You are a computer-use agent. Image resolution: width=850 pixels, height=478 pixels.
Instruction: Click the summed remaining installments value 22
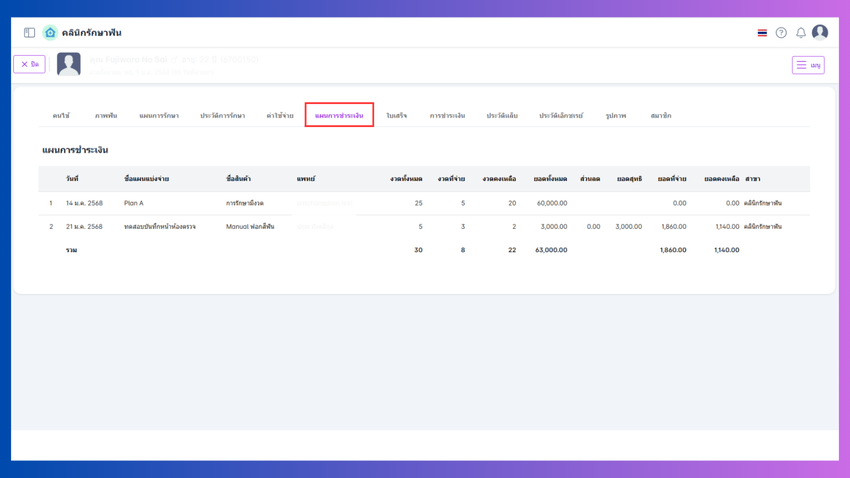[x=512, y=250]
